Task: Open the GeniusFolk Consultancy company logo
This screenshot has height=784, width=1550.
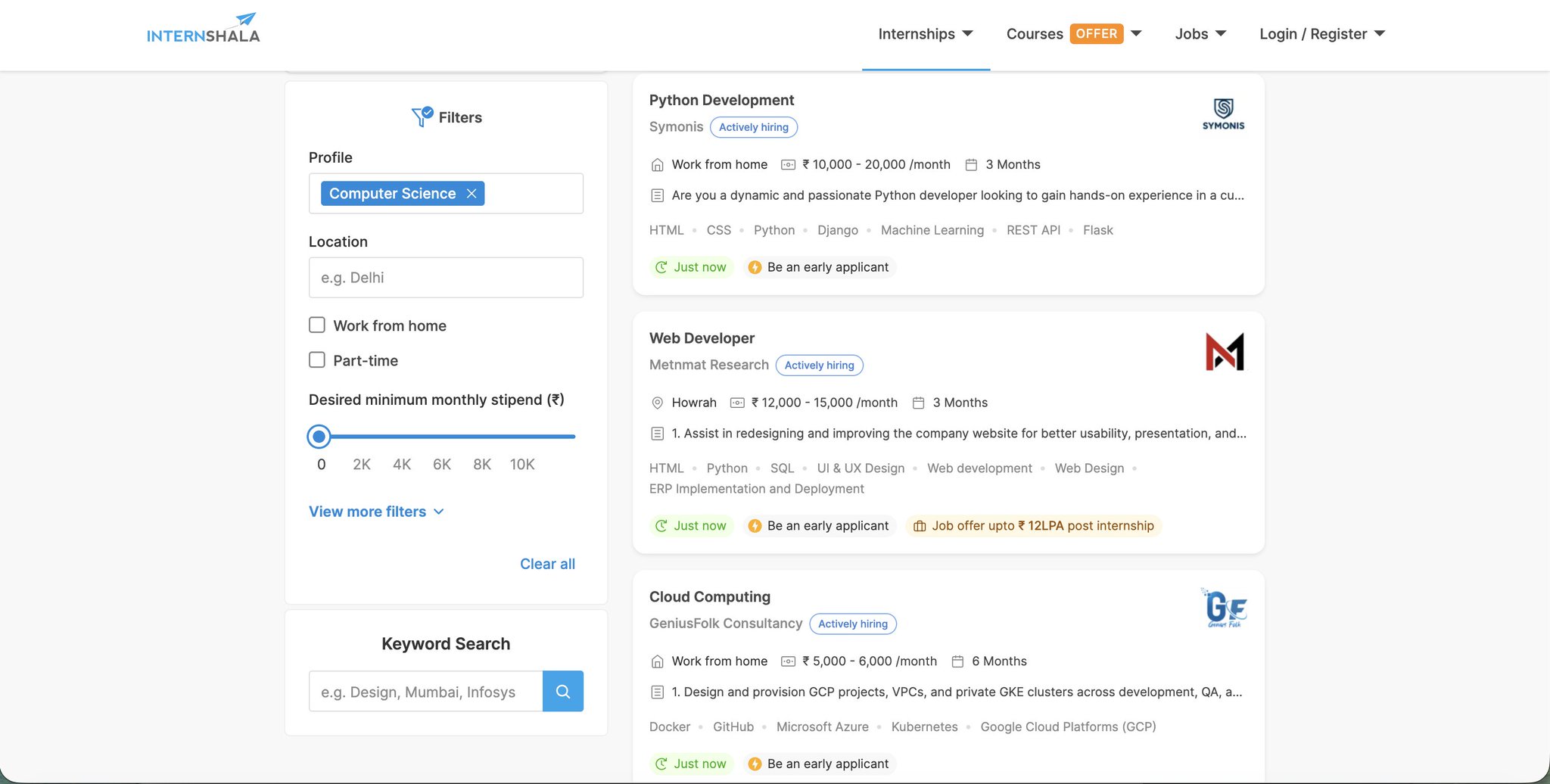Action: pos(1224,608)
